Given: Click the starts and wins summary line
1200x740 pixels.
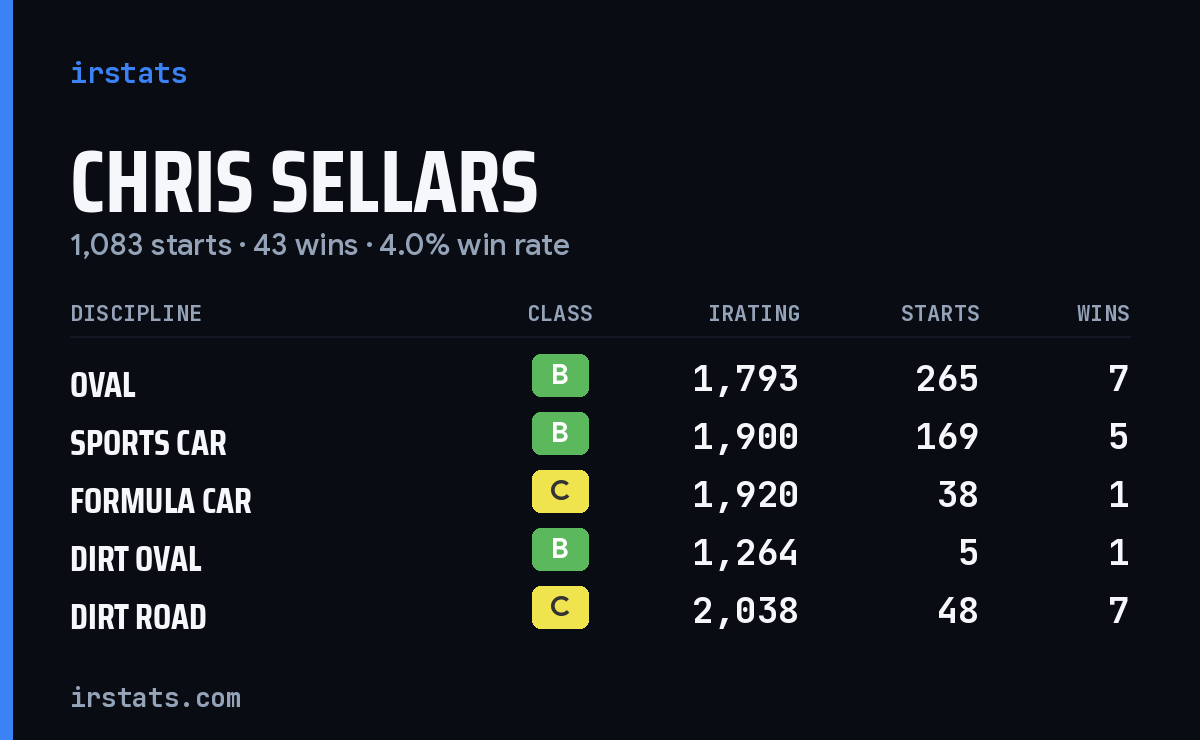Looking at the screenshot, I should pyautogui.click(x=320, y=245).
